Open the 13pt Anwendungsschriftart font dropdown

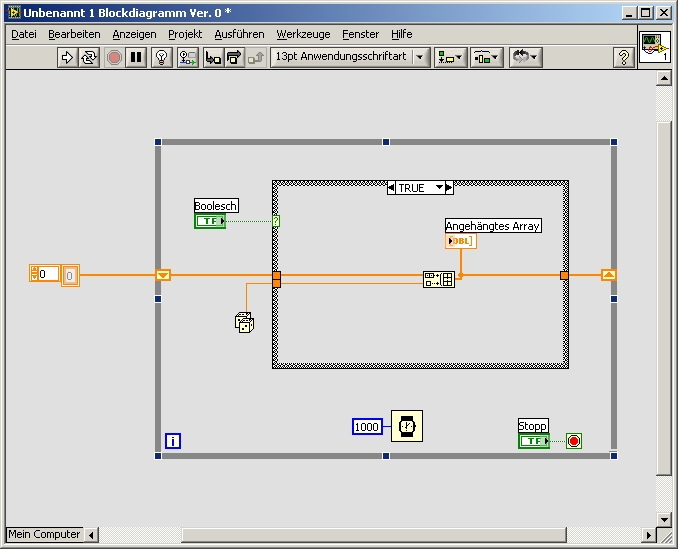point(350,57)
